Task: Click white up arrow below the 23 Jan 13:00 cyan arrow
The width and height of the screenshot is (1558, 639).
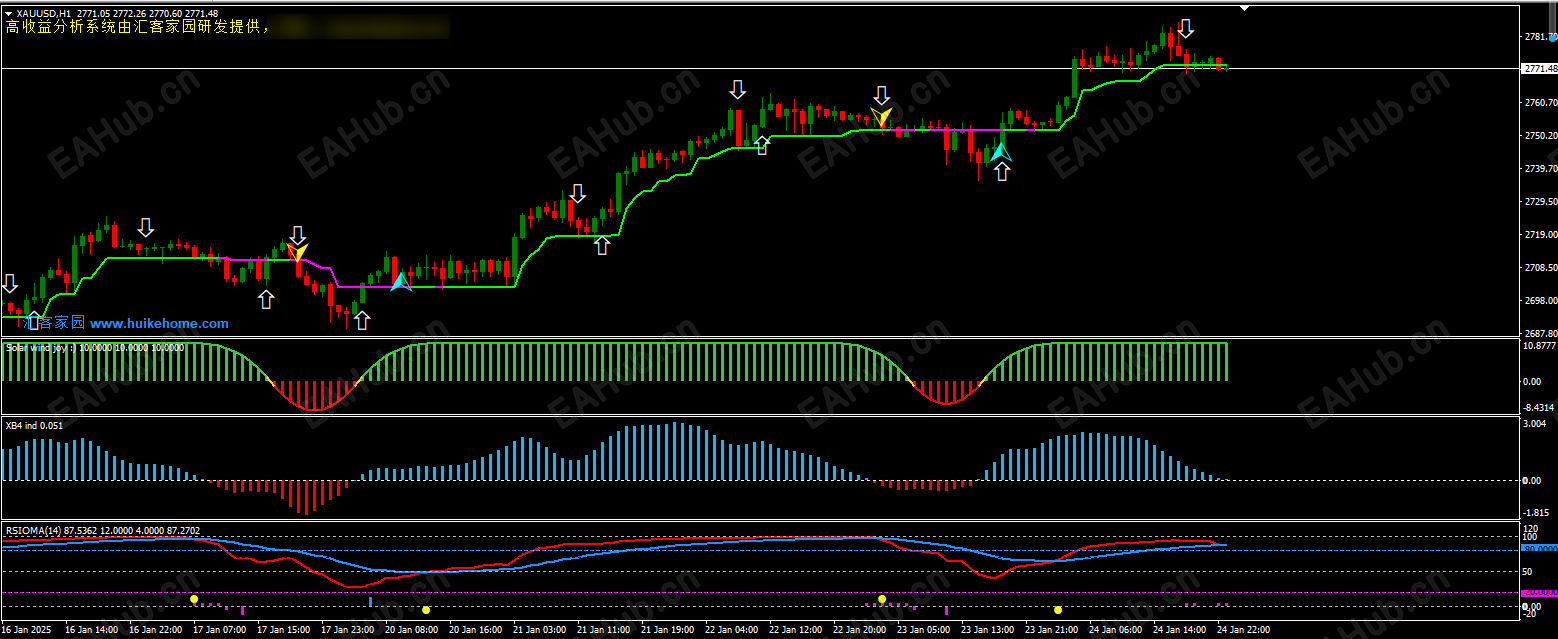Action: pyautogui.click(x=1001, y=172)
